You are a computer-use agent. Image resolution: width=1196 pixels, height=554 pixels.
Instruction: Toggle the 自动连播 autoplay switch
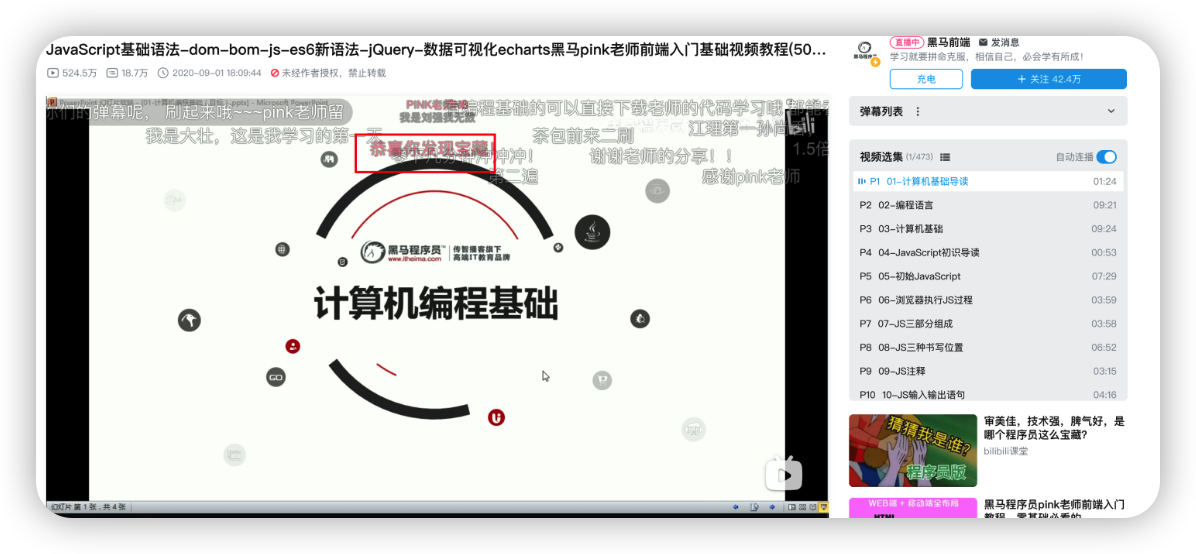pyautogui.click(x=1106, y=157)
